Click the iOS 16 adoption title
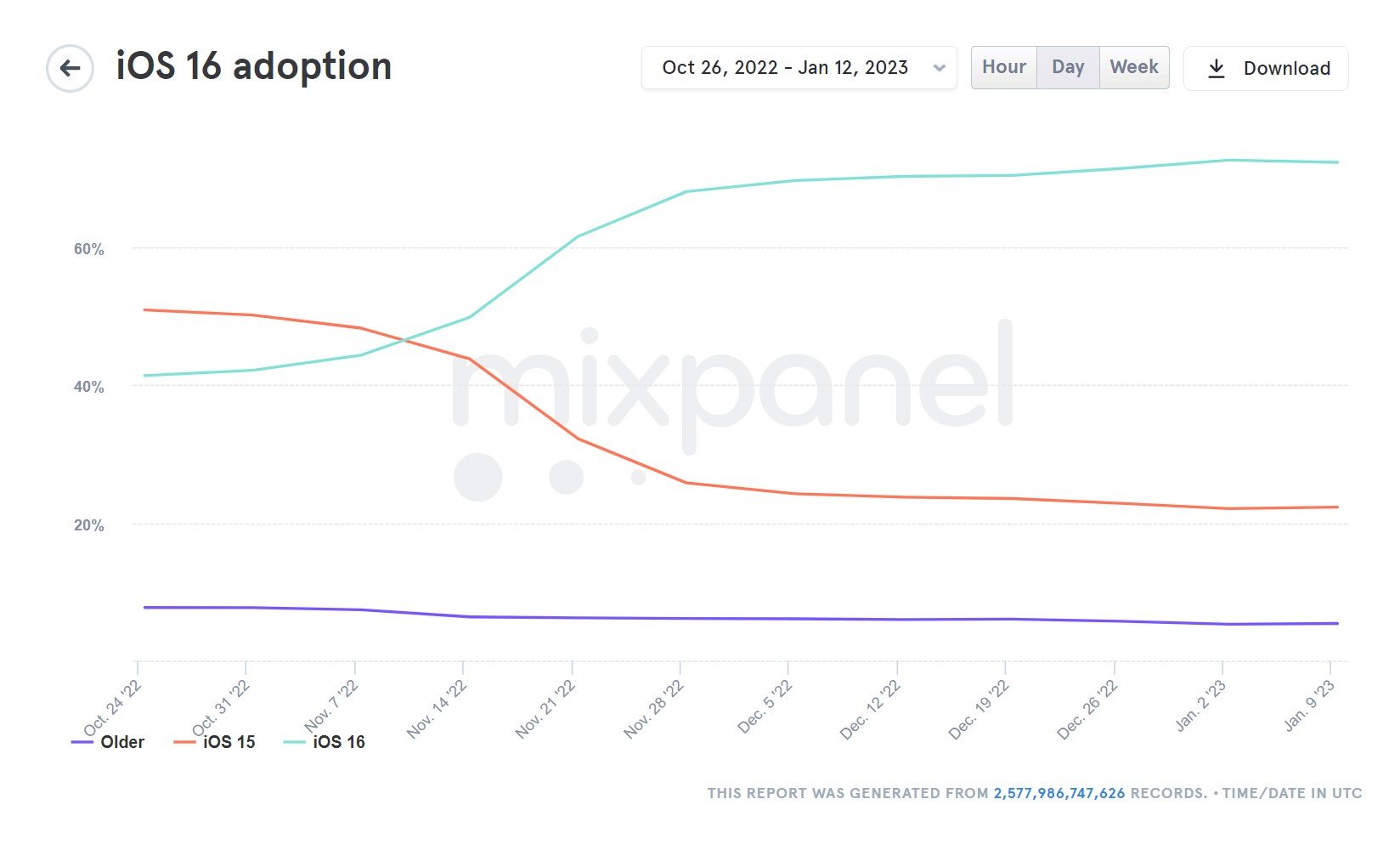The image size is (1400, 850). pos(253,66)
